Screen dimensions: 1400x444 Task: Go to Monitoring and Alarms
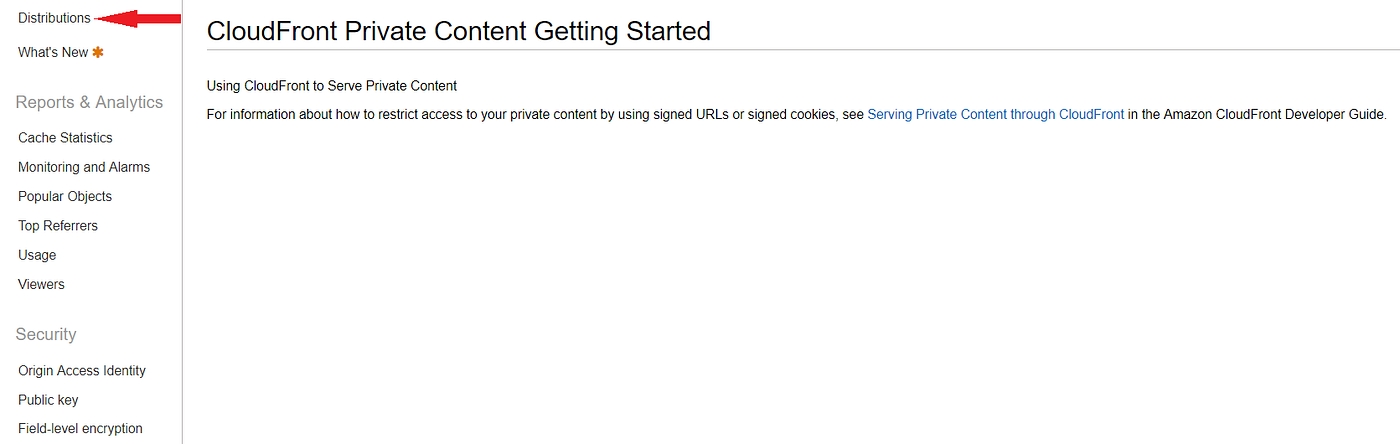[x=84, y=167]
